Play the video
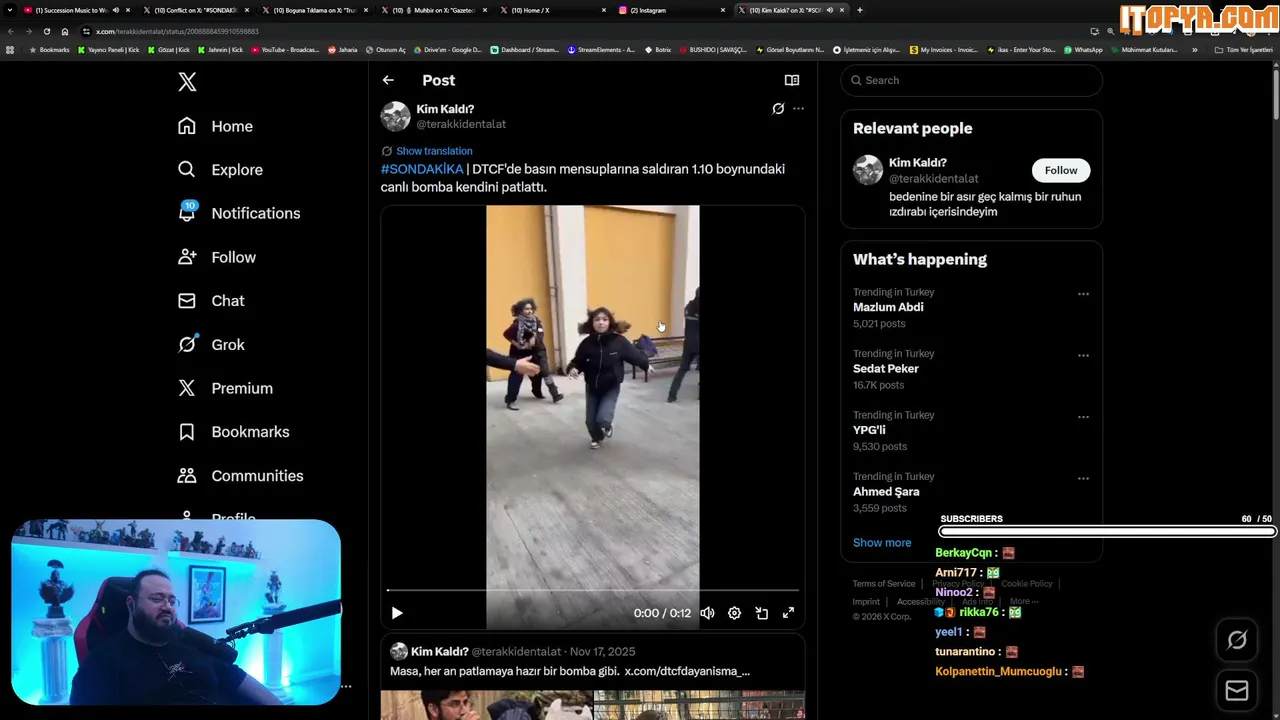The width and height of the screenshot is (1280, 720). [397, 613]
